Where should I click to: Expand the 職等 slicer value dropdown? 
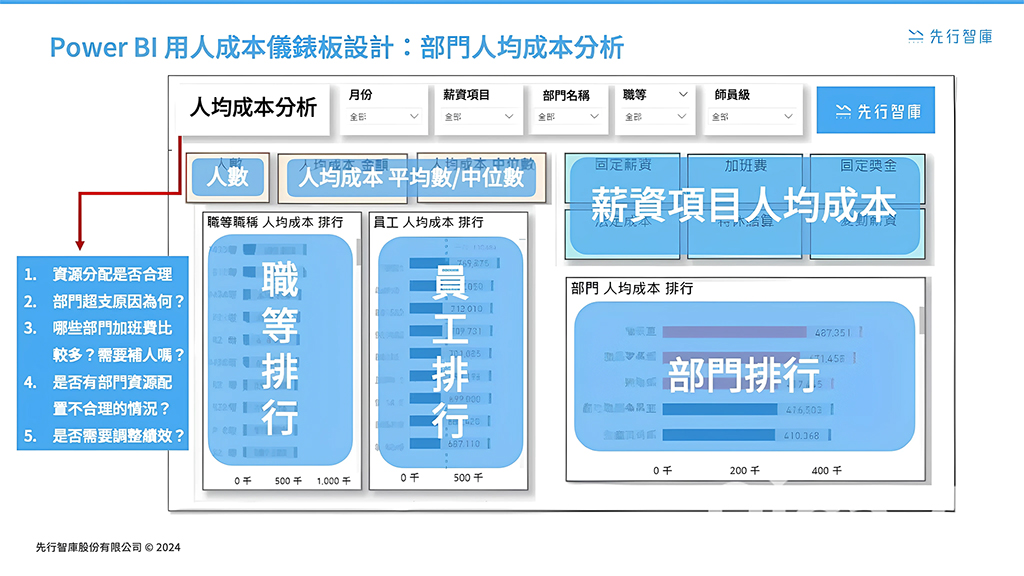point(655,116)
